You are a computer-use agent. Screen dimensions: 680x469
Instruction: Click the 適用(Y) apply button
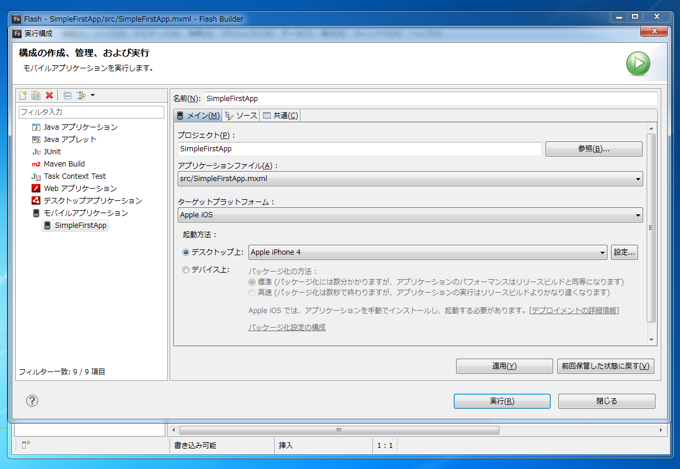click(504, 366)
